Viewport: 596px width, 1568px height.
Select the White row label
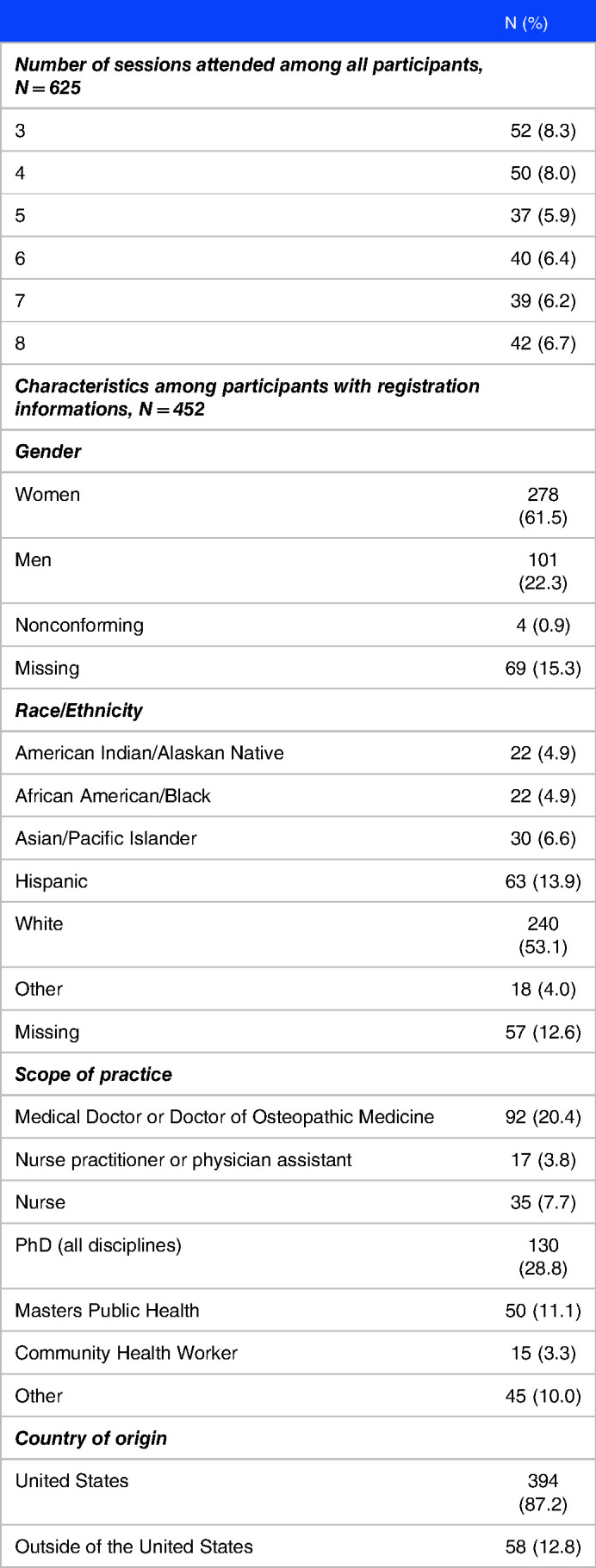(40, 924)
